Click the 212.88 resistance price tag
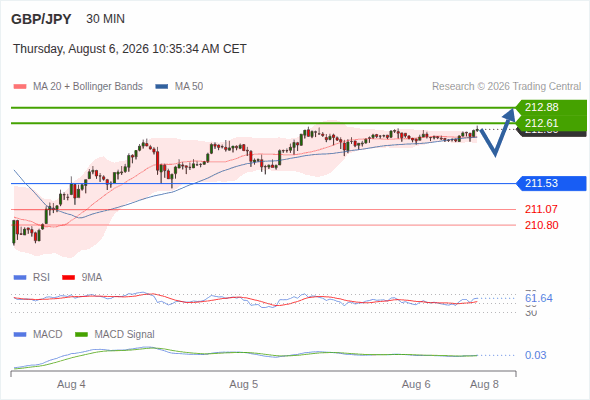The height and width of the screenshot is (400, 590). coord(551,107)
